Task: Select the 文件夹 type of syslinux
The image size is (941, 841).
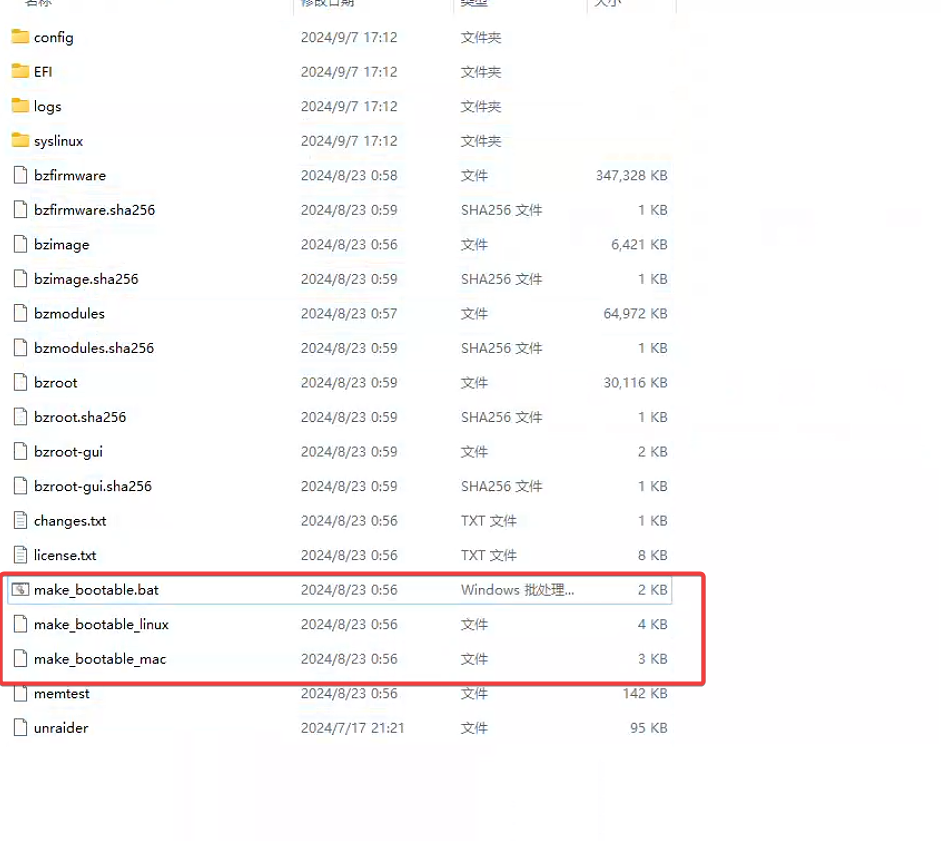Action: click(x=481, y=141)
